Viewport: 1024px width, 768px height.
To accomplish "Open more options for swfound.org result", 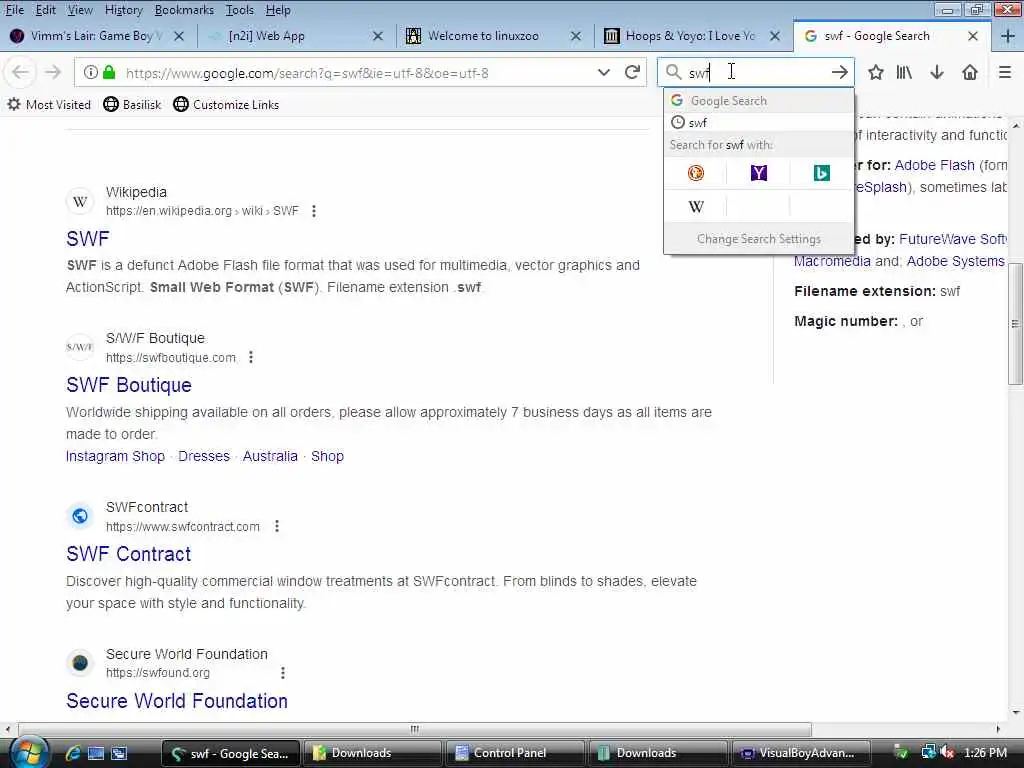I will point(283,673).
